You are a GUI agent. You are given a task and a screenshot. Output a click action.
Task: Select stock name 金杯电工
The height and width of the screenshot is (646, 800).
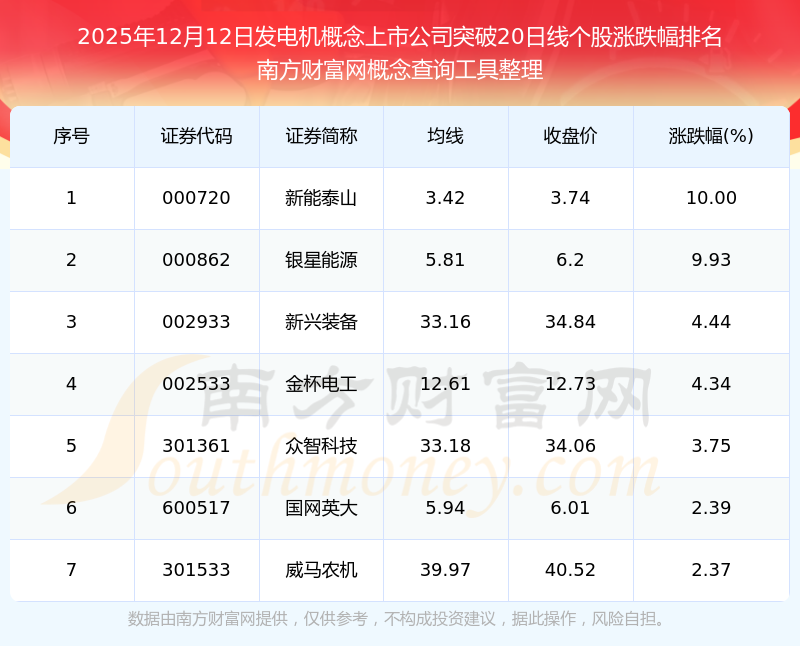point(321,384)
